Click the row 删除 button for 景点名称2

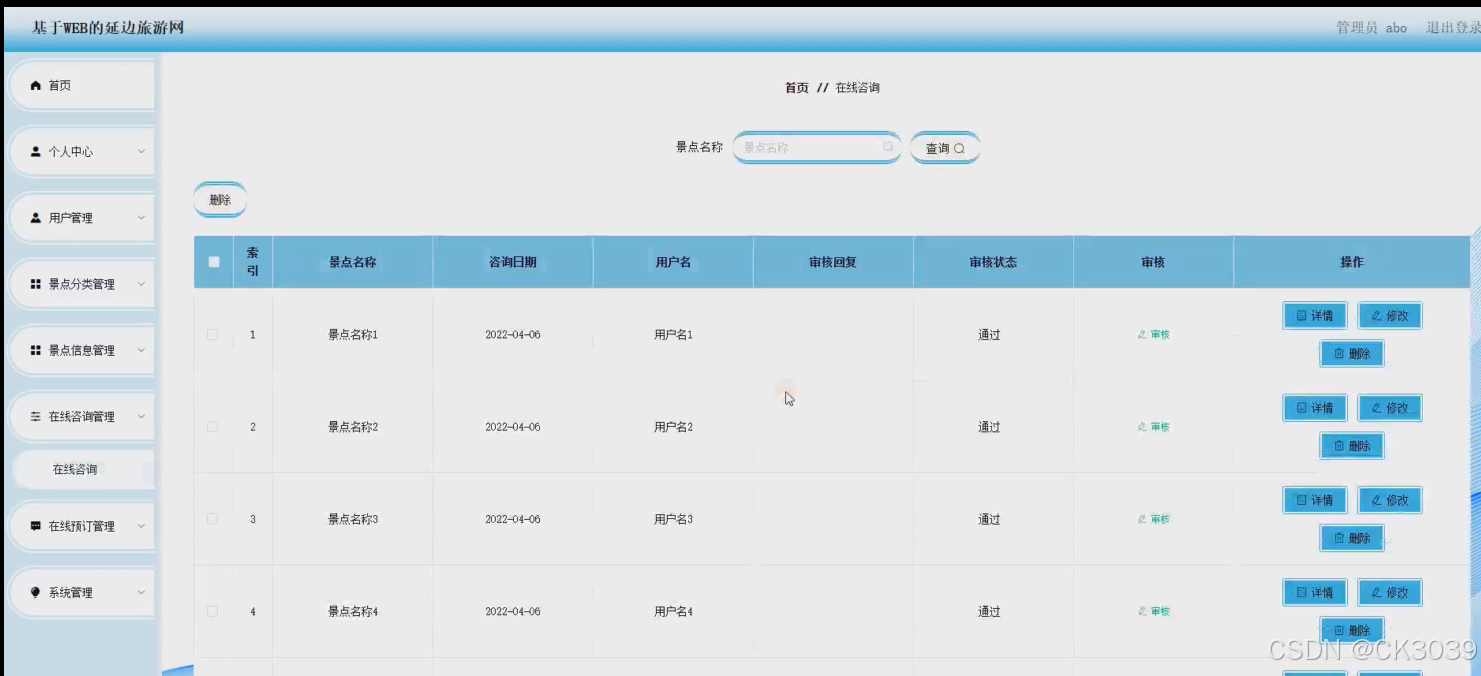click(x=1352, y=446)
